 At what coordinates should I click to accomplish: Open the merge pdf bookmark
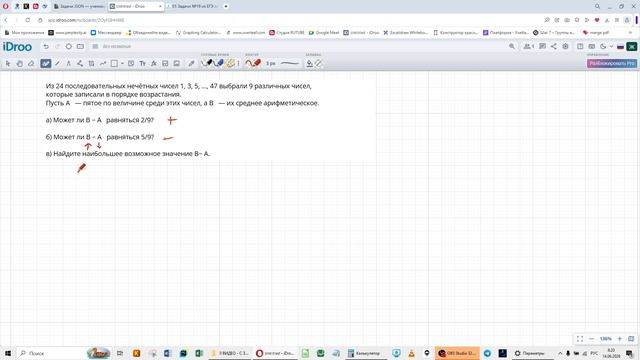point(596,32)
